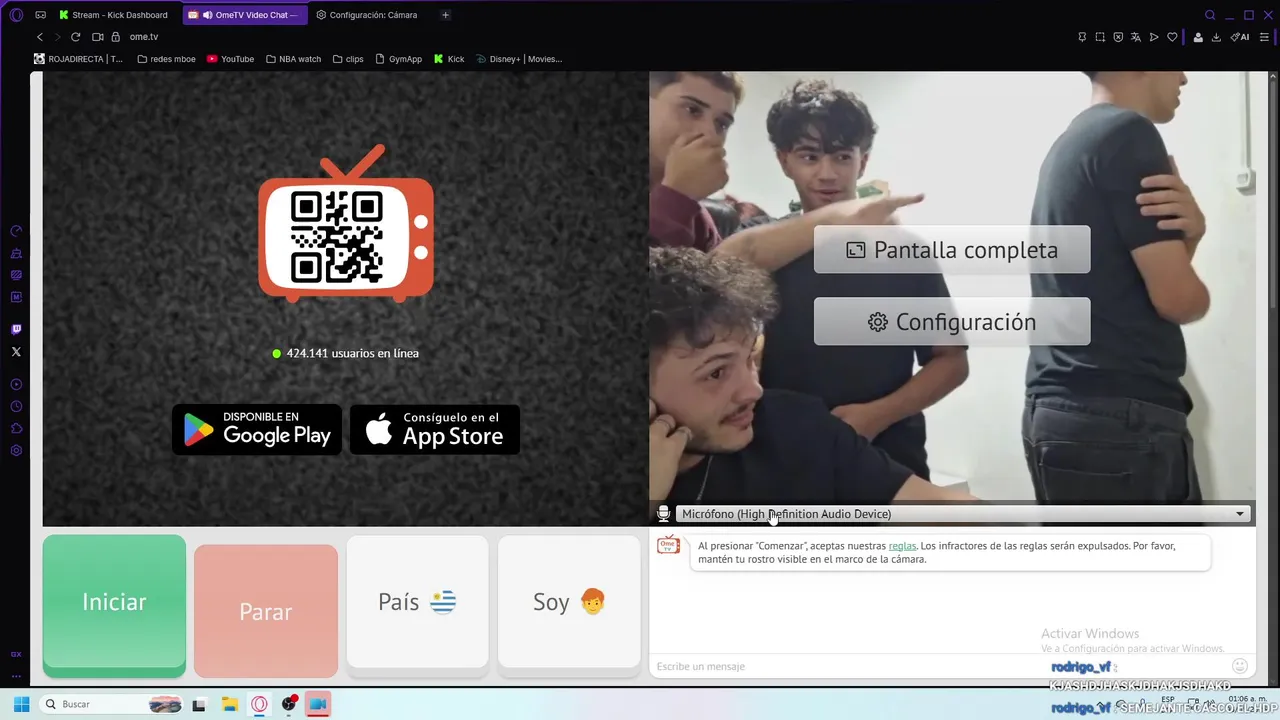Reload the ome.tv page
The height and width of the screenshot is (720, 1280).
pos(75,37)
